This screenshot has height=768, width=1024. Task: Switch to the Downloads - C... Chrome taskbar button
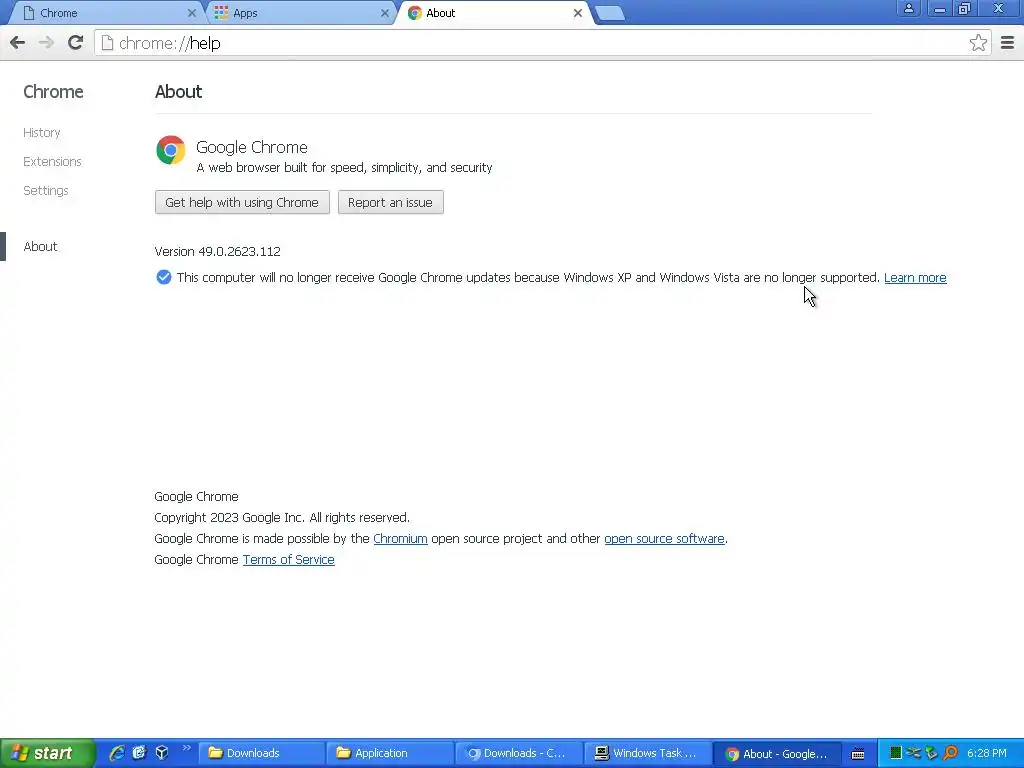pos(518,754)
